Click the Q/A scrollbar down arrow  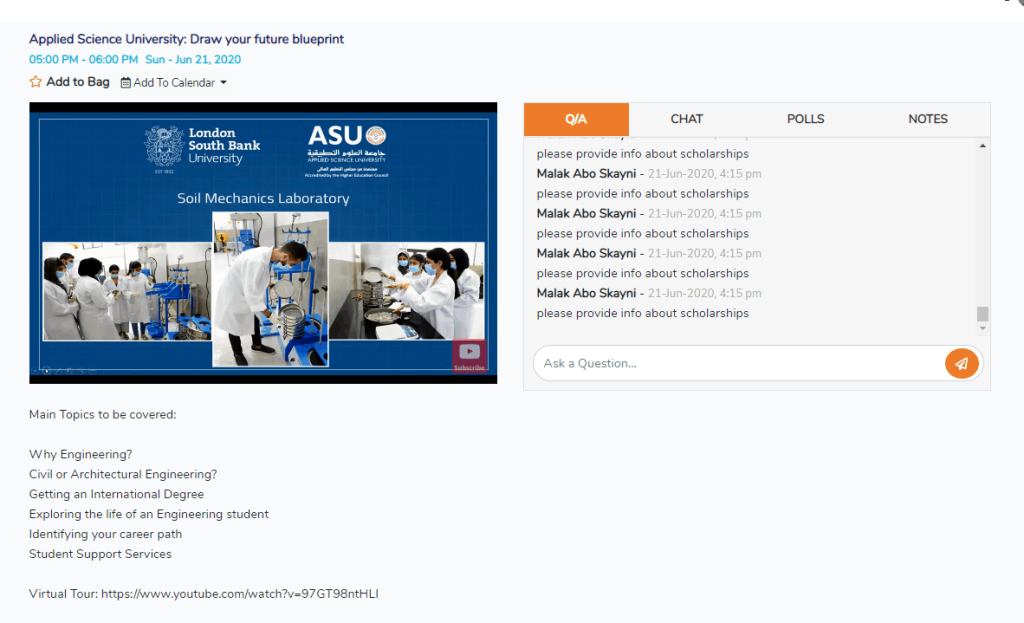[982, 328]
